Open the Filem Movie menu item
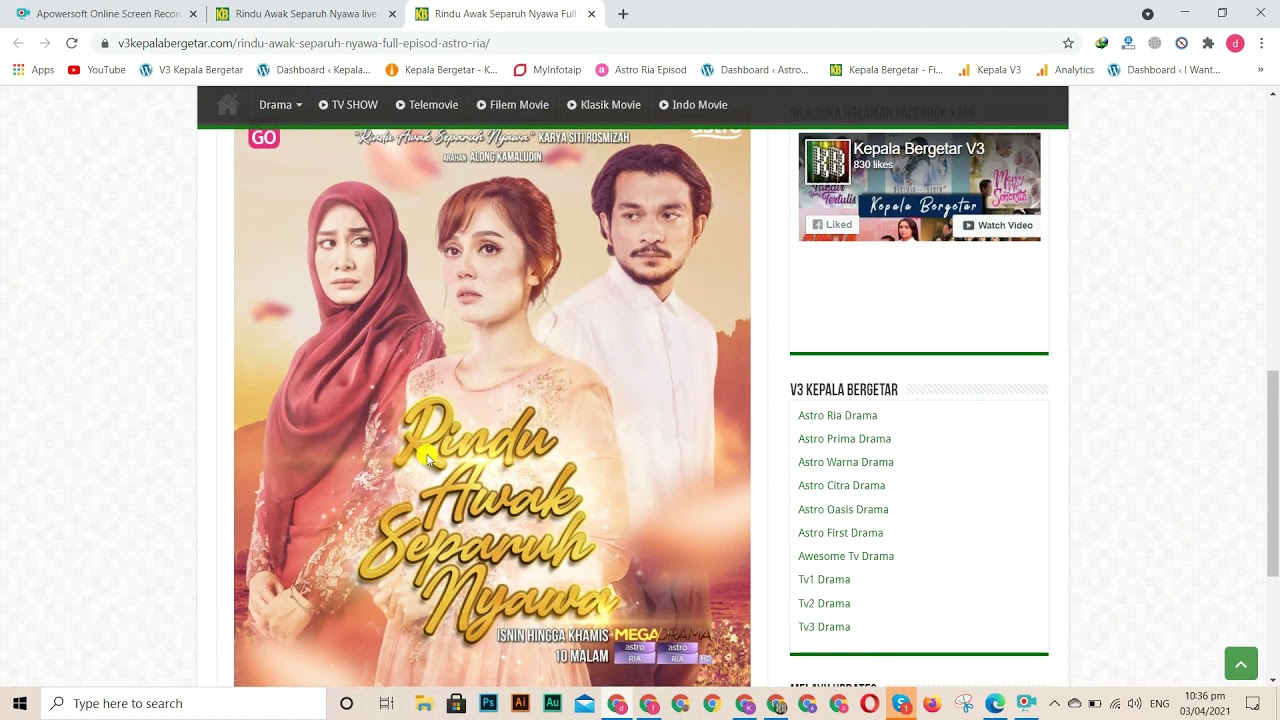Screen dimensions: 1280x720 513,105
